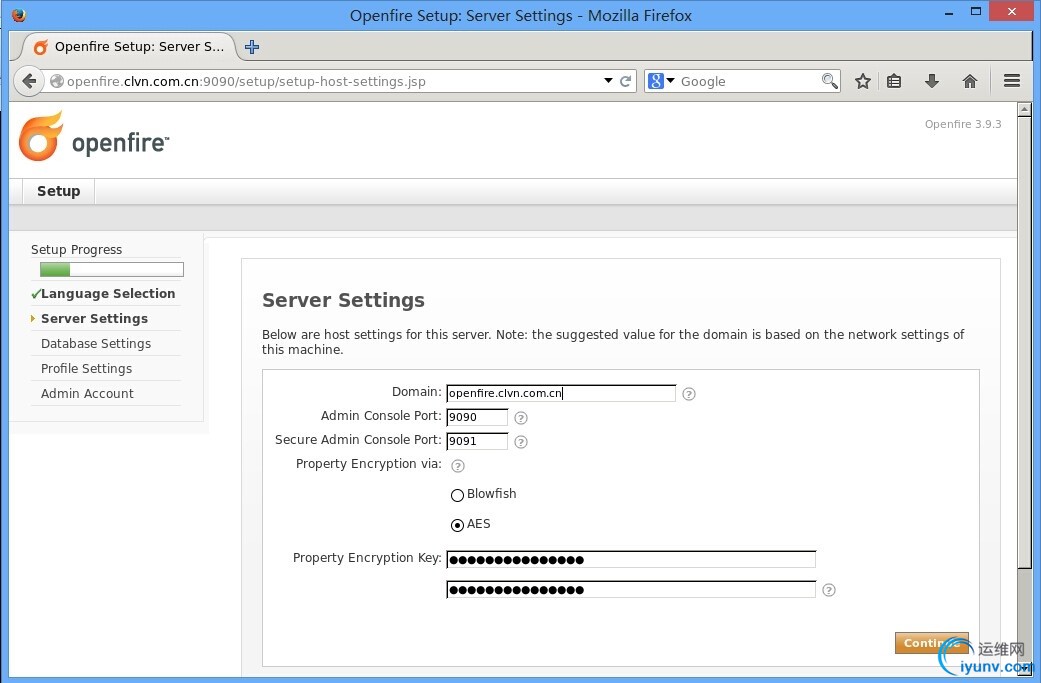Minimize the Firefox window
This screenshot has width=1041, height=683.
click(x=949, y=13)
